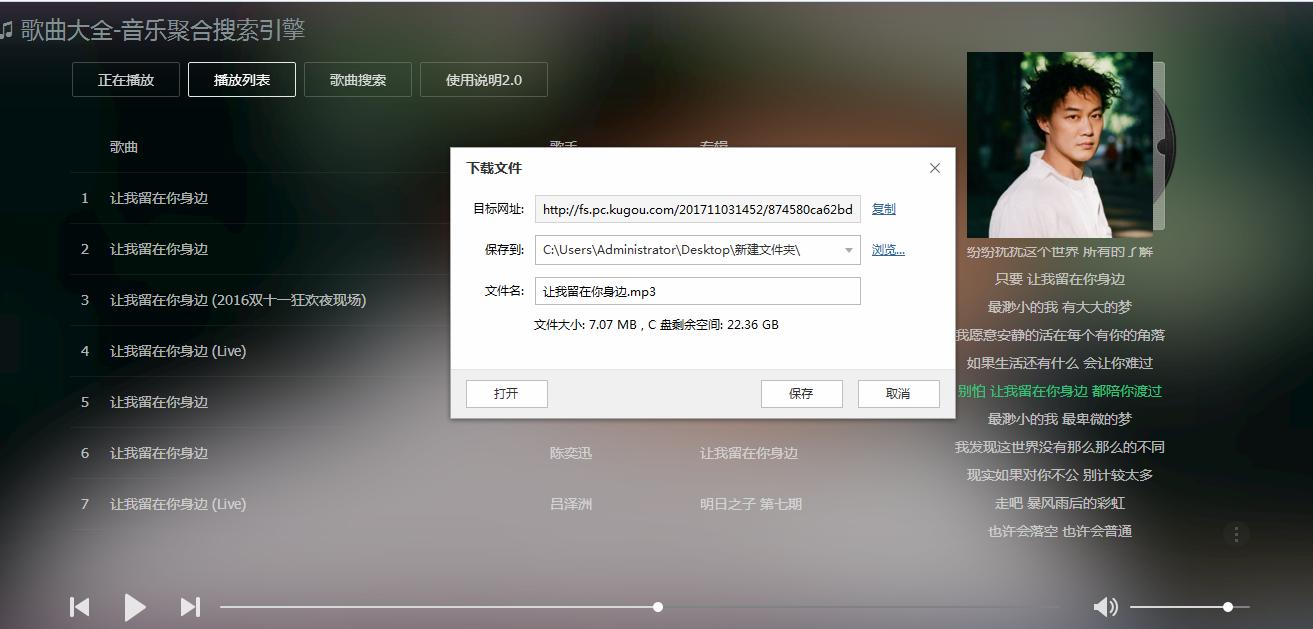This screenshot has width=1313, height=629.
Task: Click 取消 to cancel the download
Action: point(898,393)
